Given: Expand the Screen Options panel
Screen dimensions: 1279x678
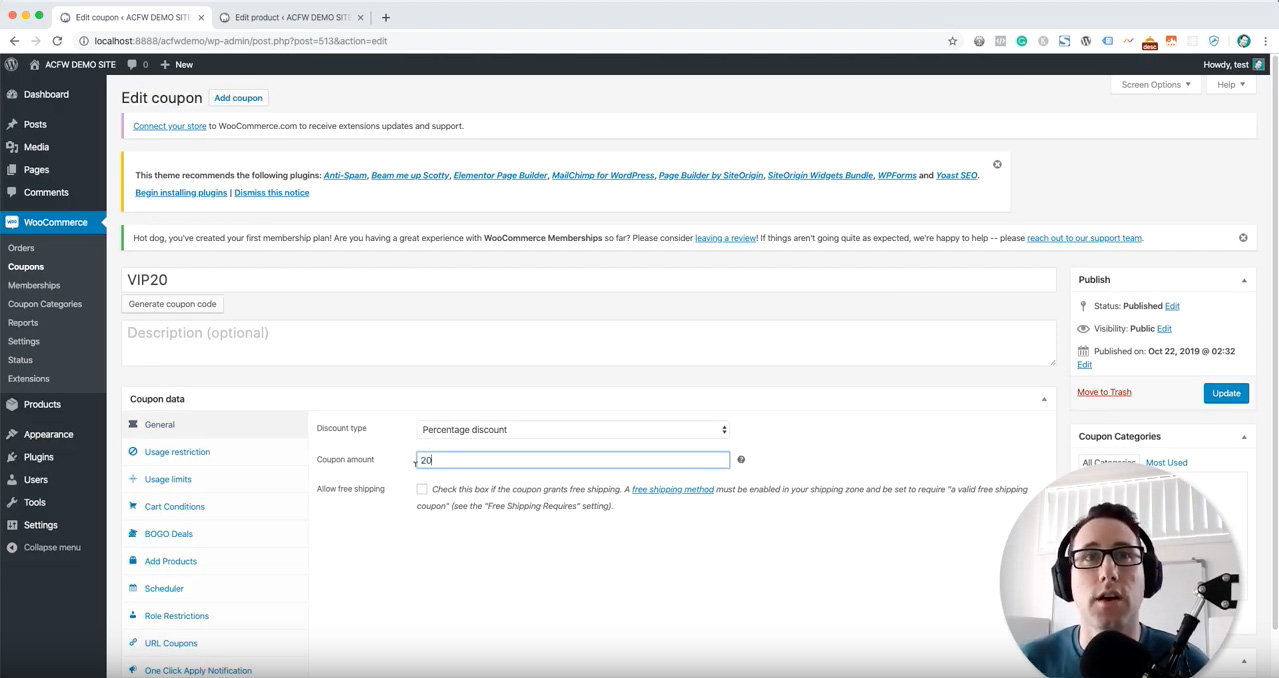Looking at the screenshot, I should [1155, 85].
